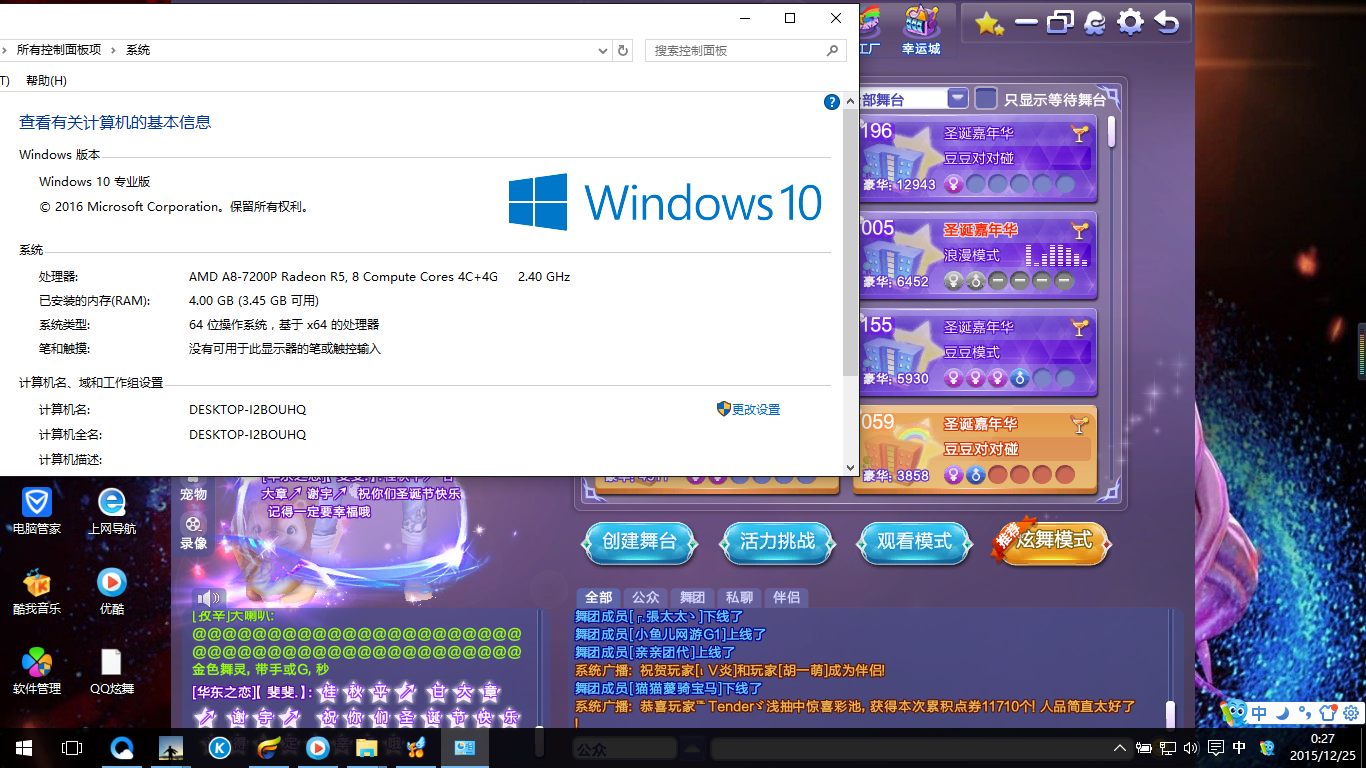
Task: Switch to 伴侣 chat tab
Action: (x=786, y=597)
